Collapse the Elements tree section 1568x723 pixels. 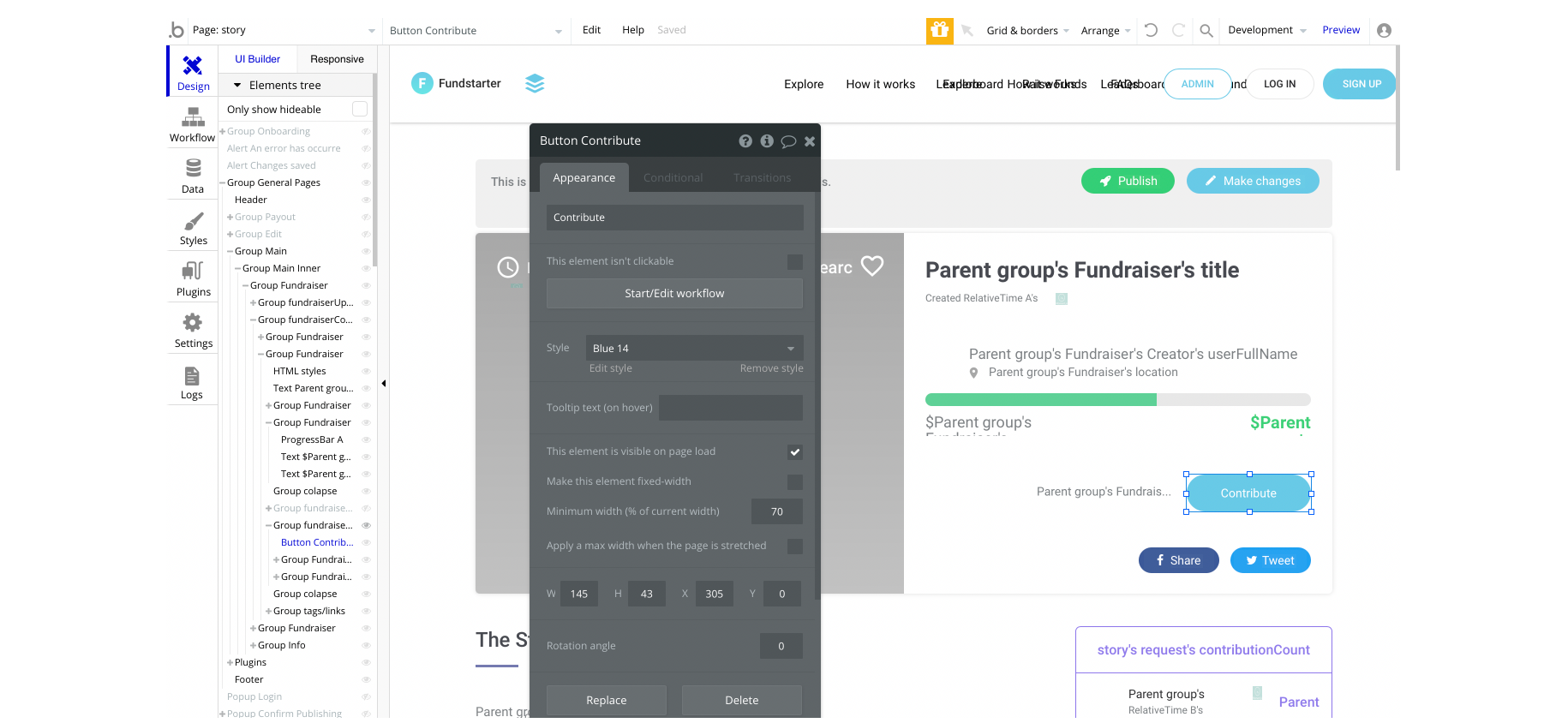237,85
